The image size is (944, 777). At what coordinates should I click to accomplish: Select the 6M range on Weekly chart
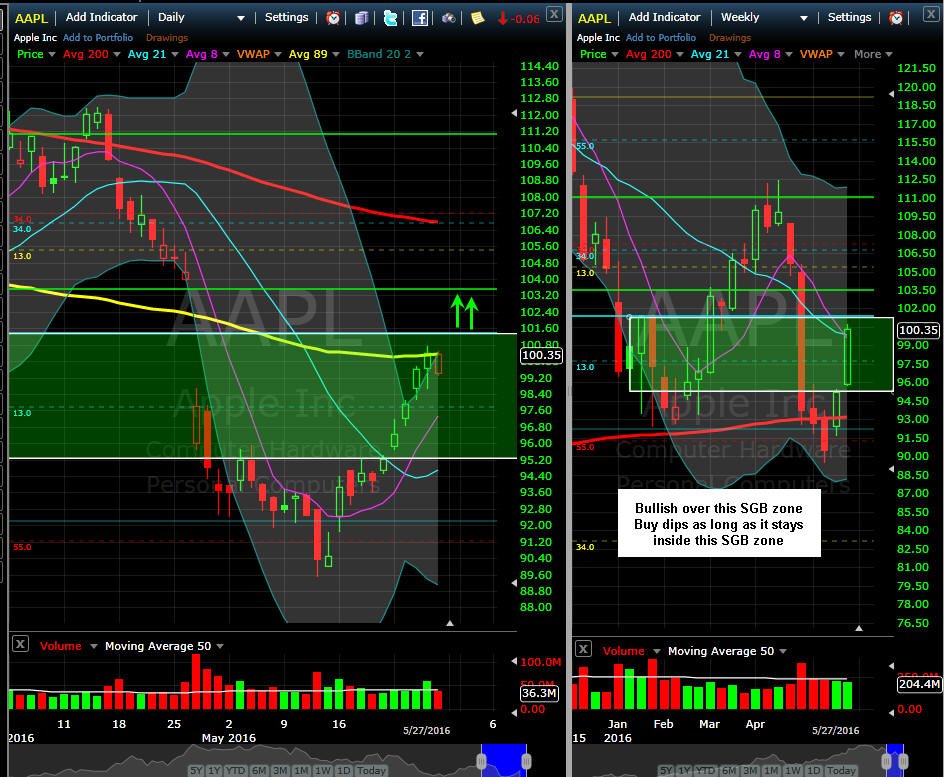(x=728, y=770)
